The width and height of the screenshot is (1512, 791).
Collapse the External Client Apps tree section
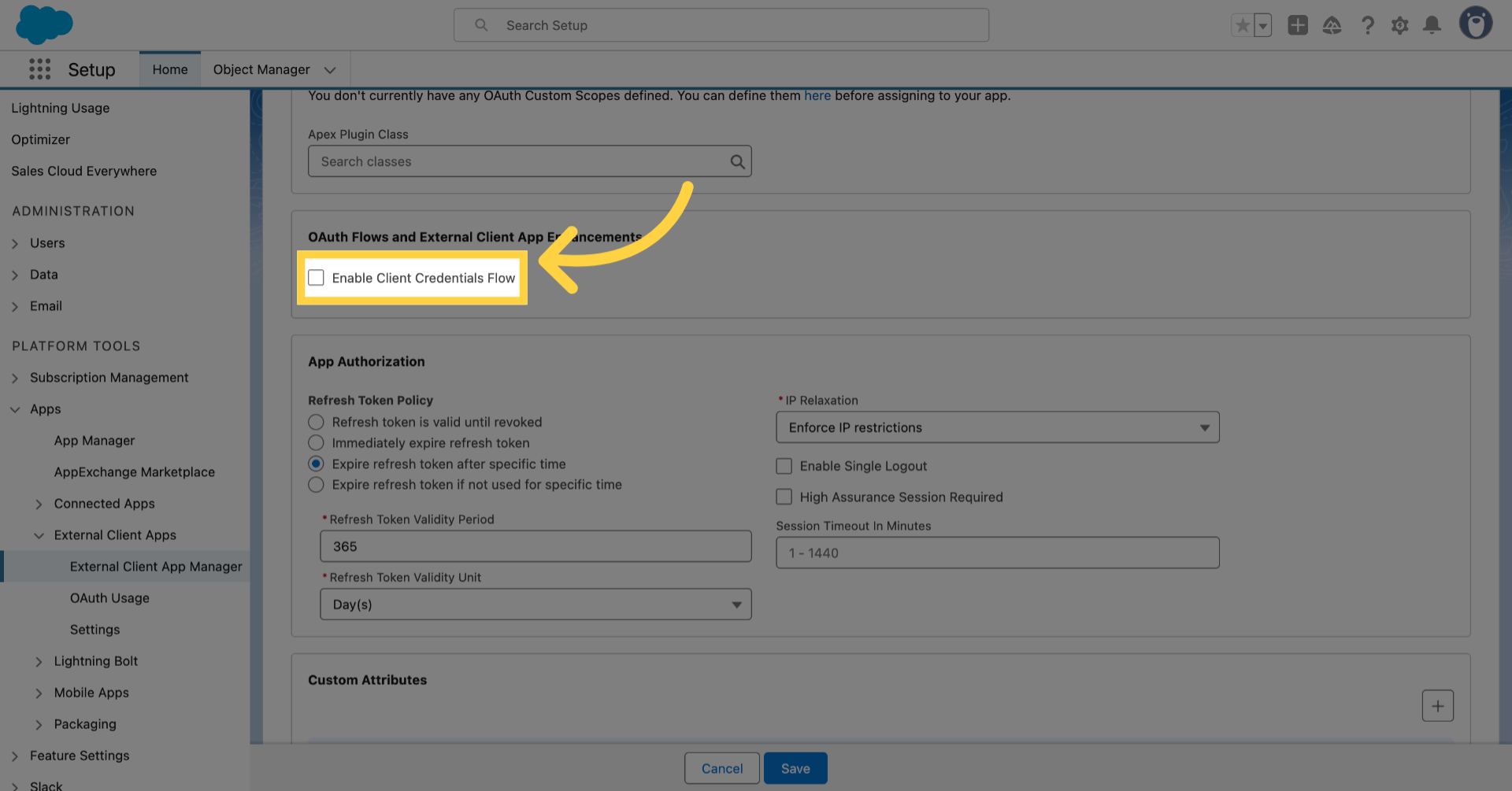[39, 535]
